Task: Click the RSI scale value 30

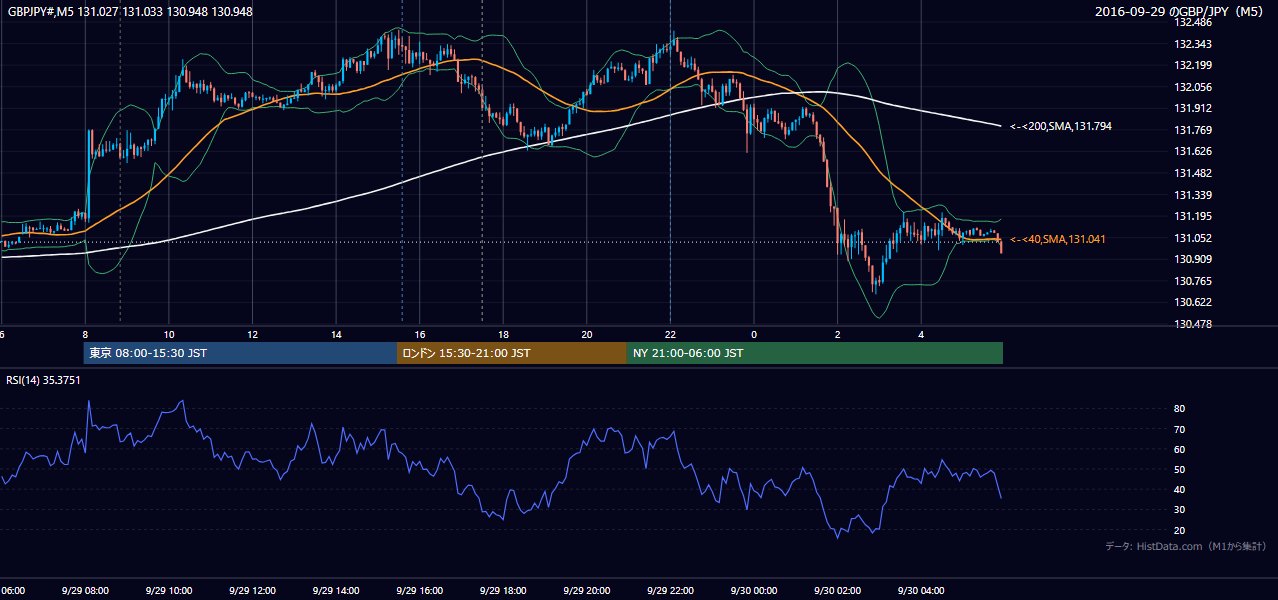Action: click(1180, 509)
